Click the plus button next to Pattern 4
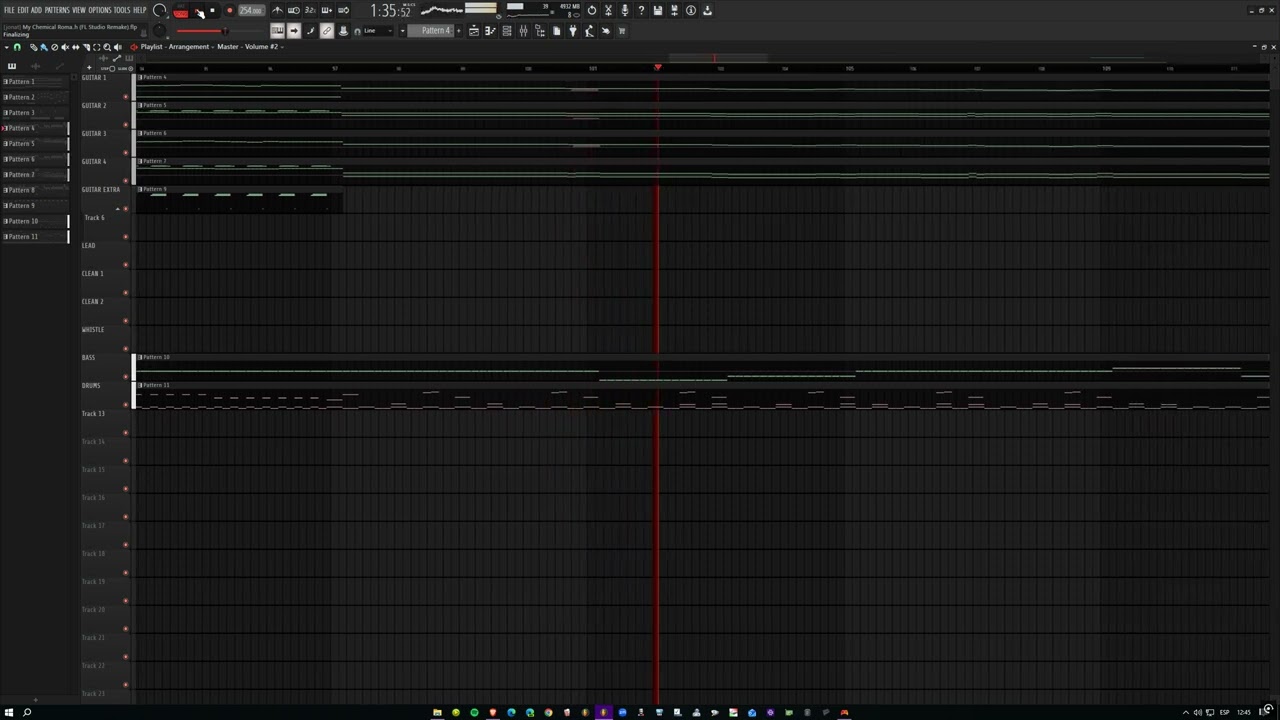 click(458, 31)
